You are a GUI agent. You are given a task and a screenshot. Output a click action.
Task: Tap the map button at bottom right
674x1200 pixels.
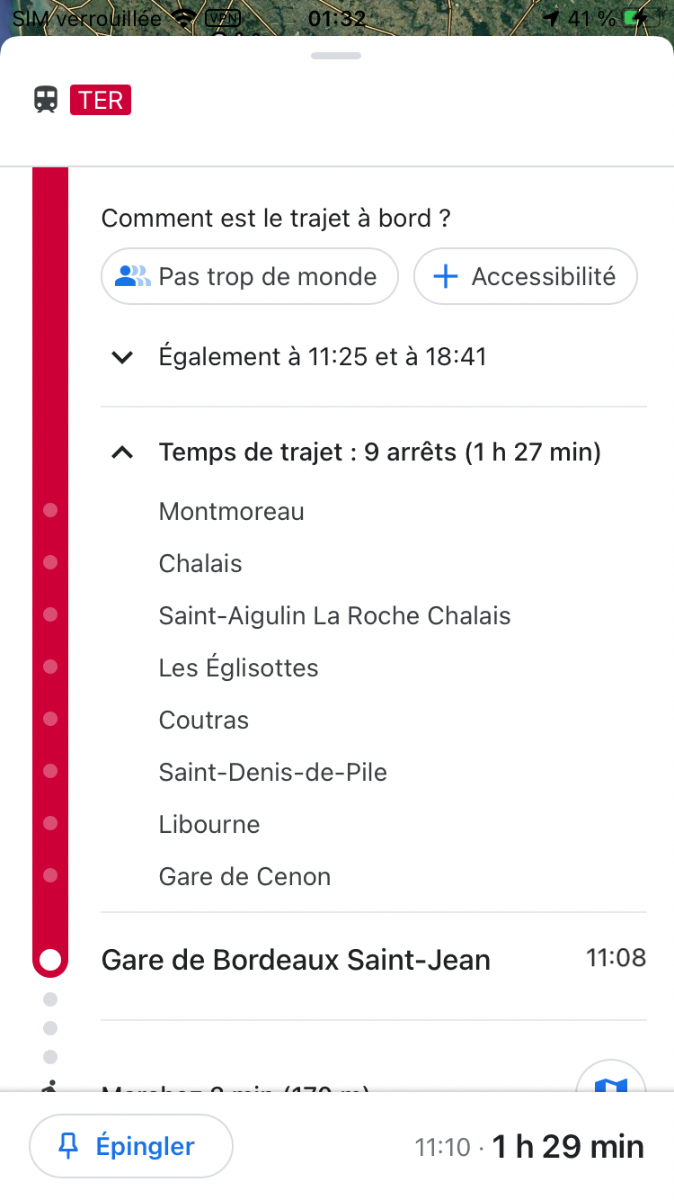[x=611, y=1082]
